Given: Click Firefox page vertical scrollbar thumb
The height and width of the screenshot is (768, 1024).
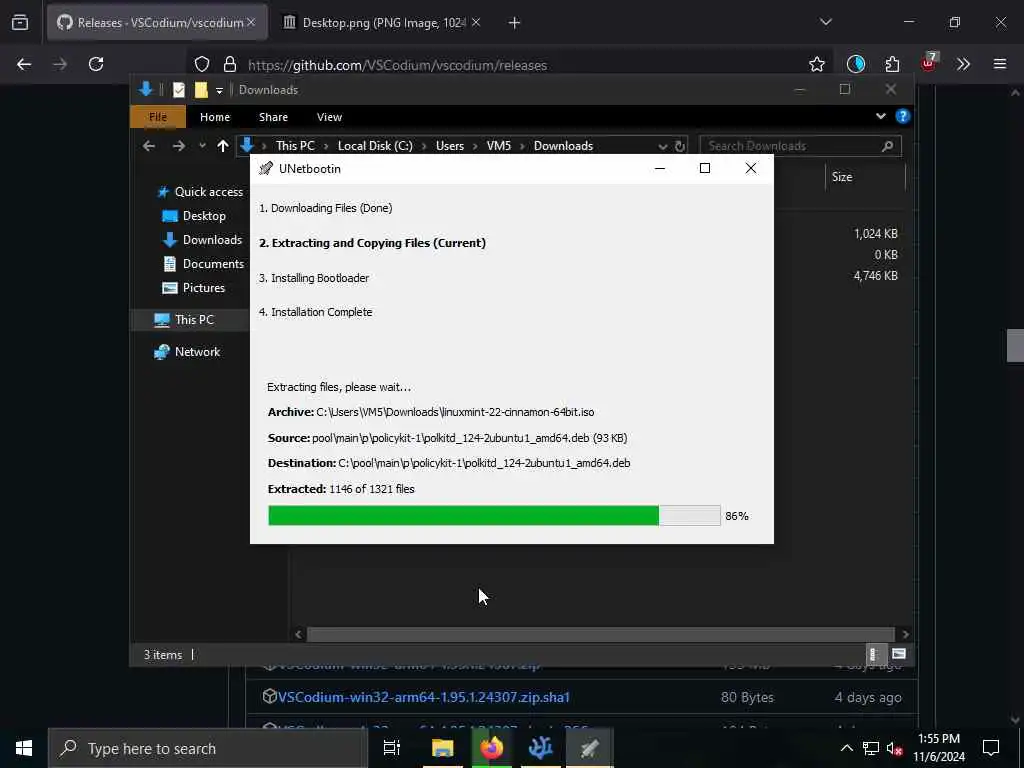Looking at the screenshot, I should [x=1015, y=345].
